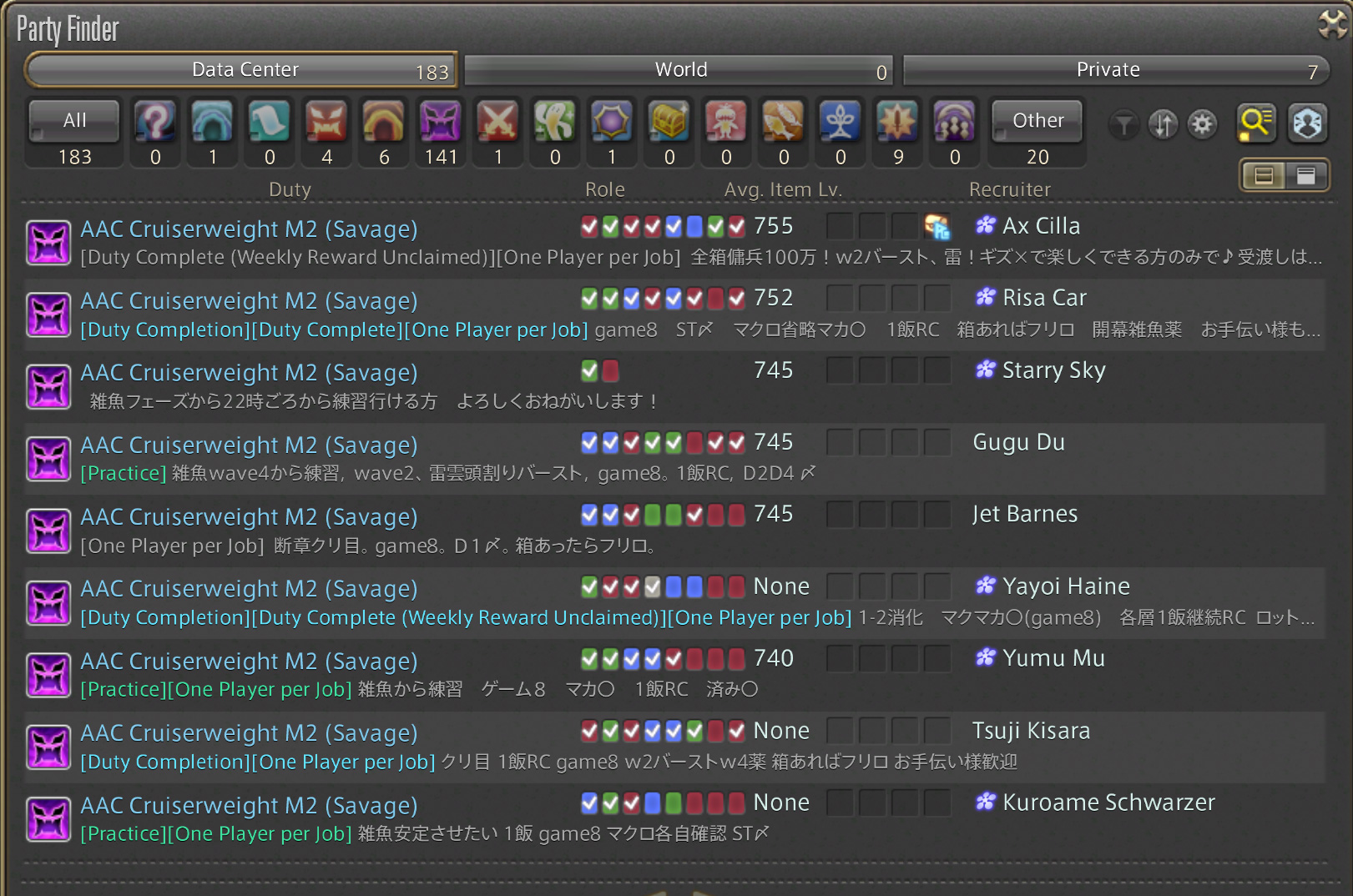This screenshot has height=896, width=1353.
Task: Select the Field Operations icon showing 9
Action: 898,122
